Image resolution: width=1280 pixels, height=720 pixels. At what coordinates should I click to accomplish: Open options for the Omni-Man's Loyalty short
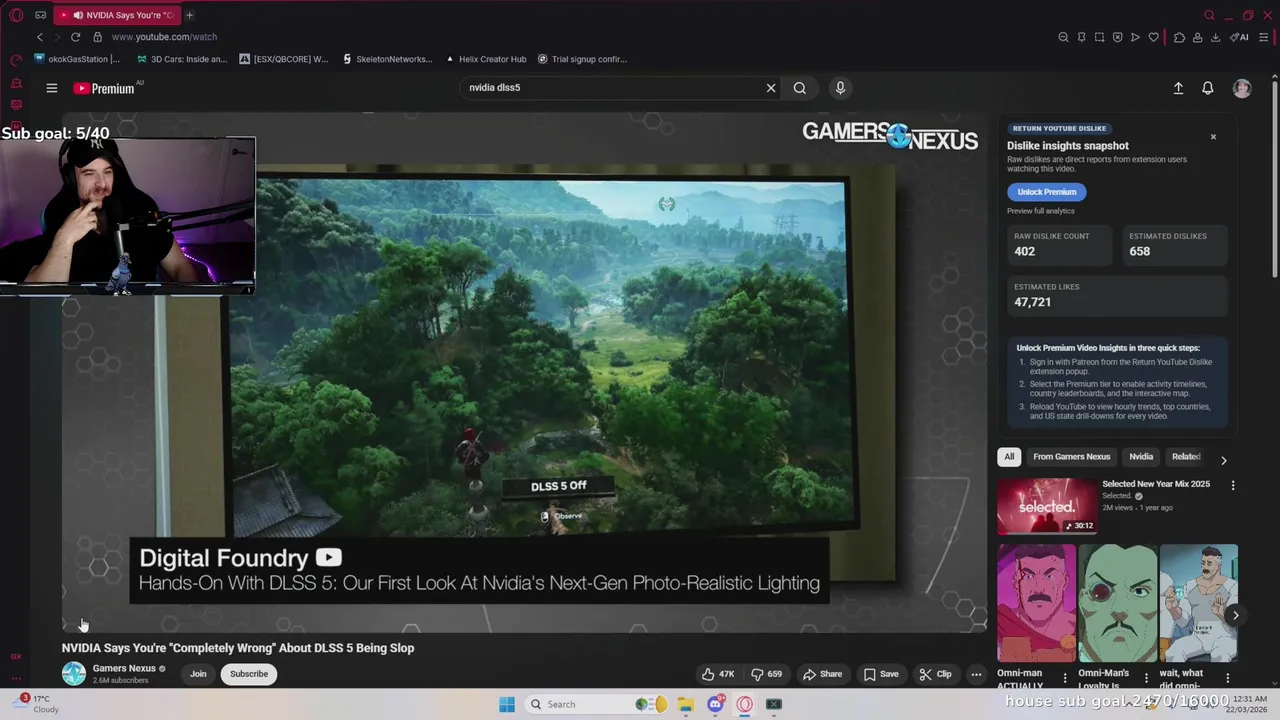click(x=1146, y=678)
